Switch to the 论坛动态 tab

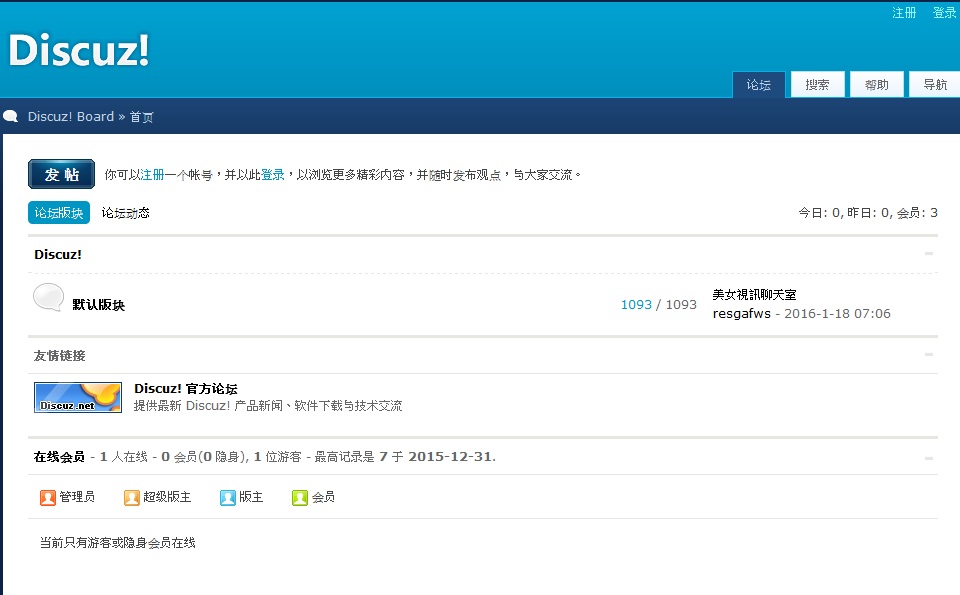(x=126, y=212)
